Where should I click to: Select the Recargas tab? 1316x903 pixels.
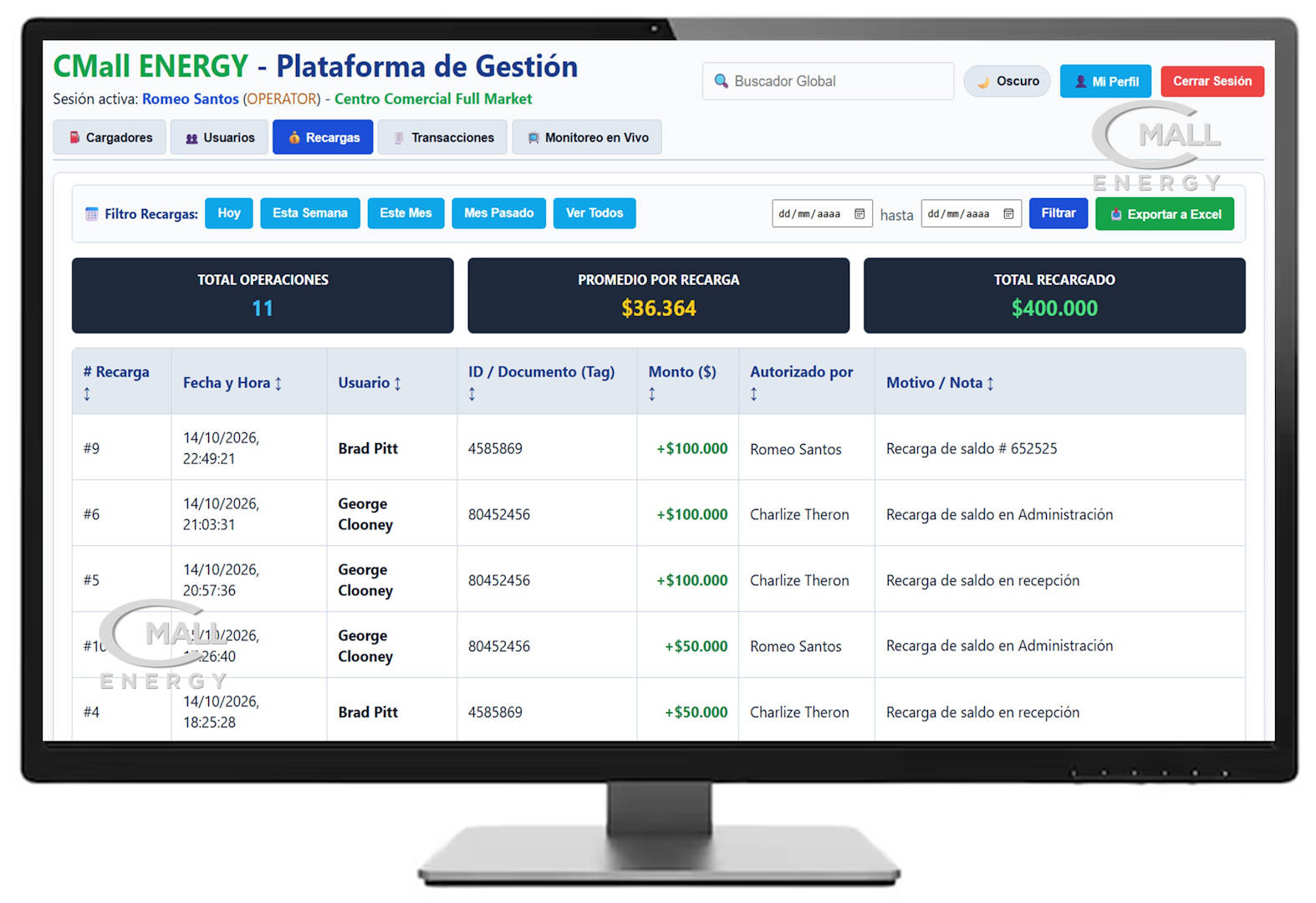point(323,137)
